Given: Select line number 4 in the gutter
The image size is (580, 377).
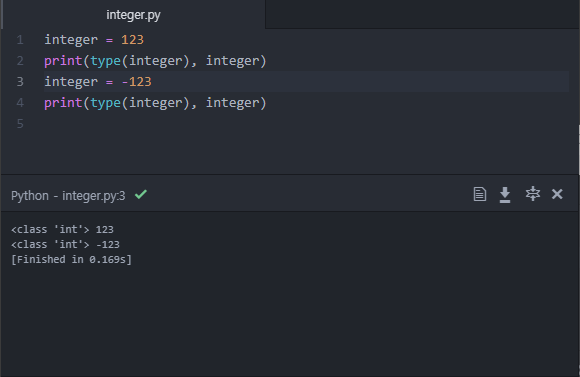Looking at the screenshot, I should [20, 102].
